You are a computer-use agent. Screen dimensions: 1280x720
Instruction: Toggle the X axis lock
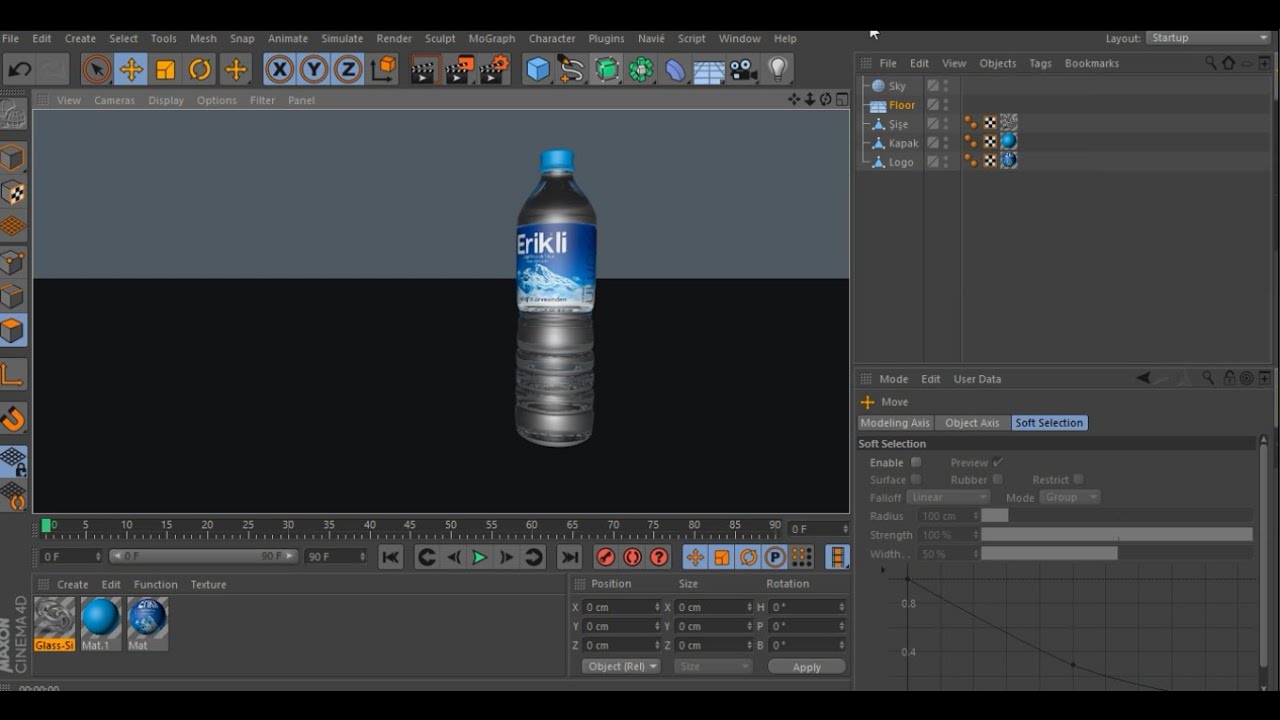point(280,69)
